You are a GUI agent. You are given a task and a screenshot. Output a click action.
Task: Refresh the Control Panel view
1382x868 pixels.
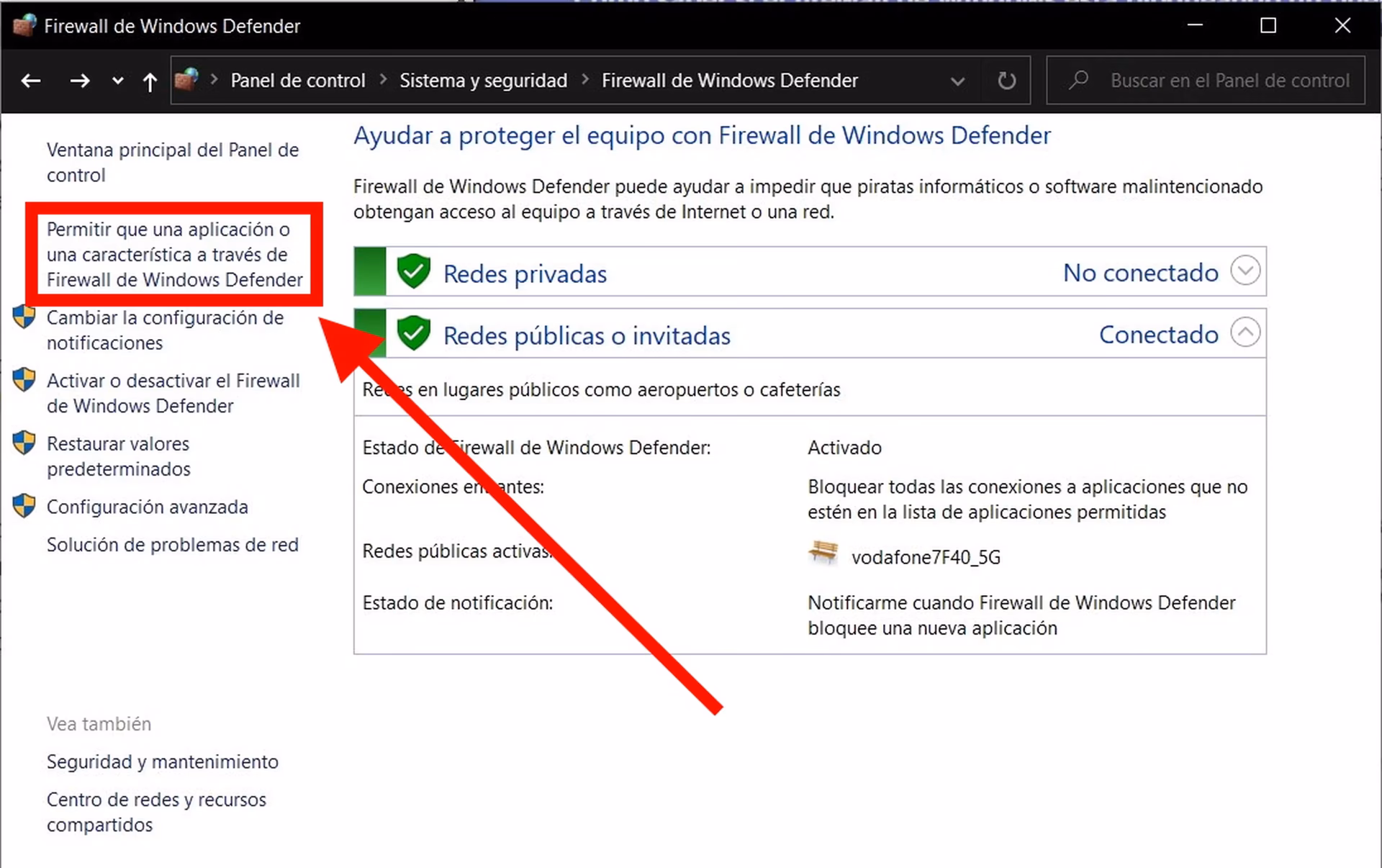pos(1007,81)
